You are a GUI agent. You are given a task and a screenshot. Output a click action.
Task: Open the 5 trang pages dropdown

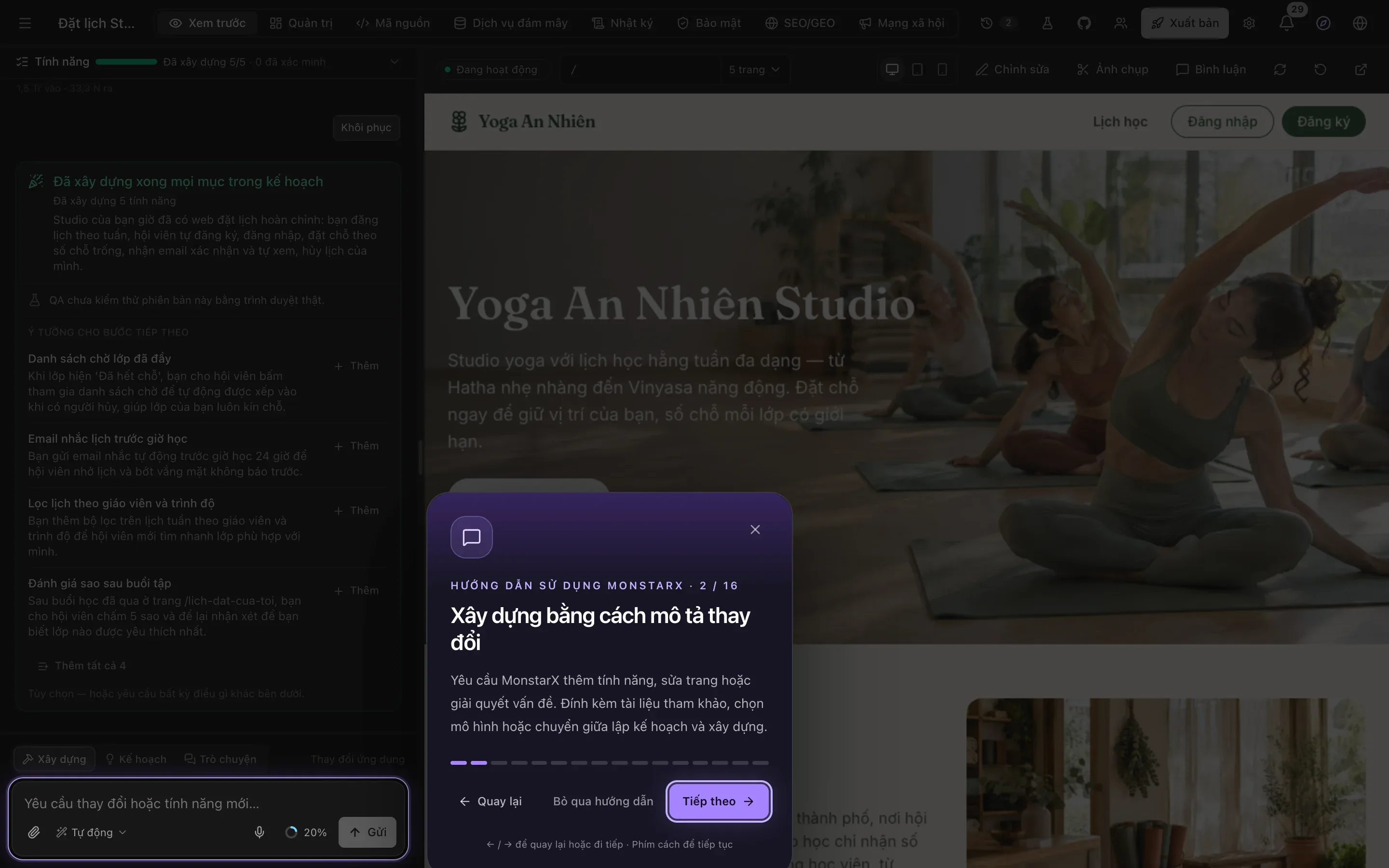[x=754, y=69]
